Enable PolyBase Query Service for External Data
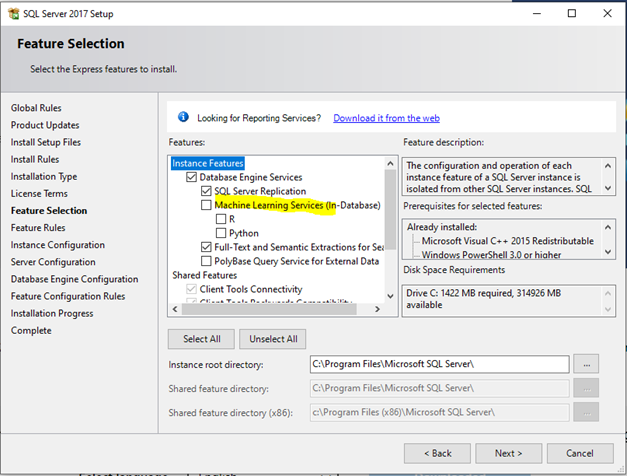The image size is (627, 476). (207, 261)
